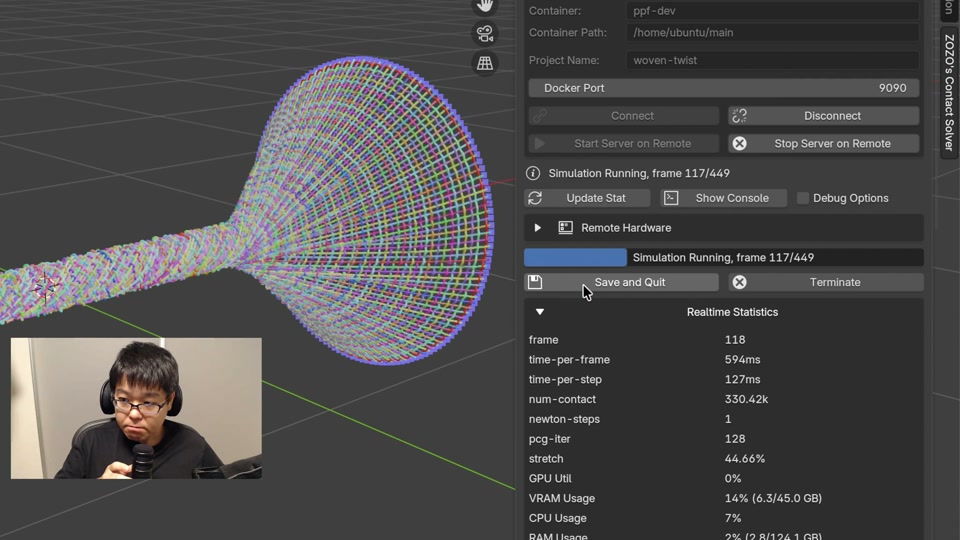Click the newton-steps value 1
This screenshot has width=960, height=540.
pyautogui.click(x=727, y=419)
